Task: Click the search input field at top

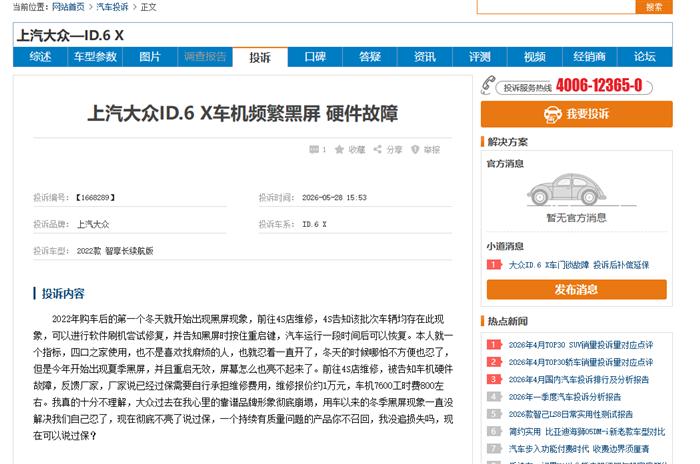Action: point(556,7)
